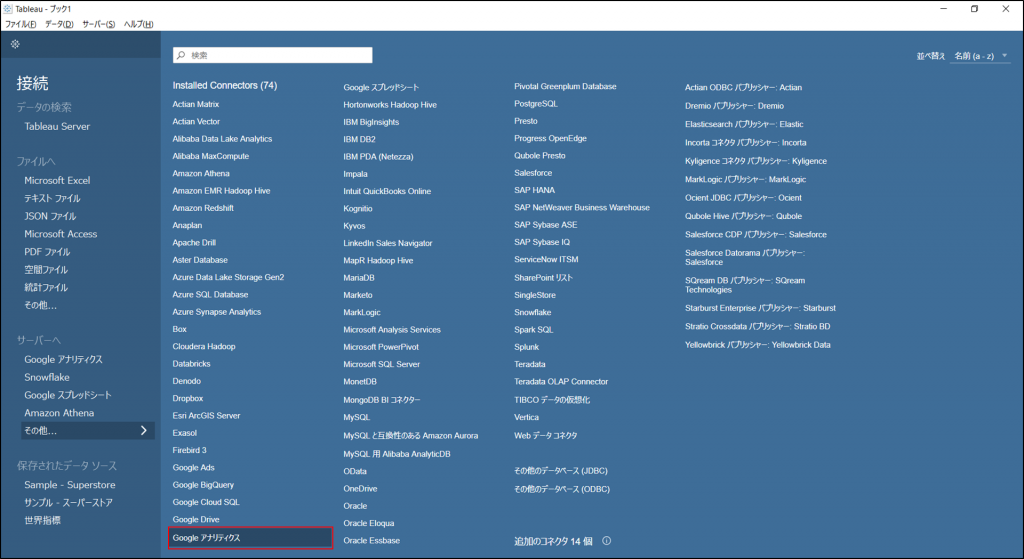The width and height of the screenshot is (1024, 559).
Task: Select JSON ファイル connector
Action: pos(50,216)
